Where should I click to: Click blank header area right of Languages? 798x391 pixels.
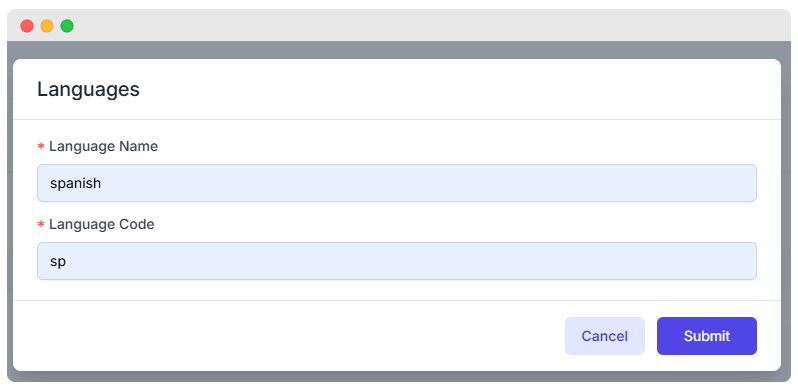point(458,90)
